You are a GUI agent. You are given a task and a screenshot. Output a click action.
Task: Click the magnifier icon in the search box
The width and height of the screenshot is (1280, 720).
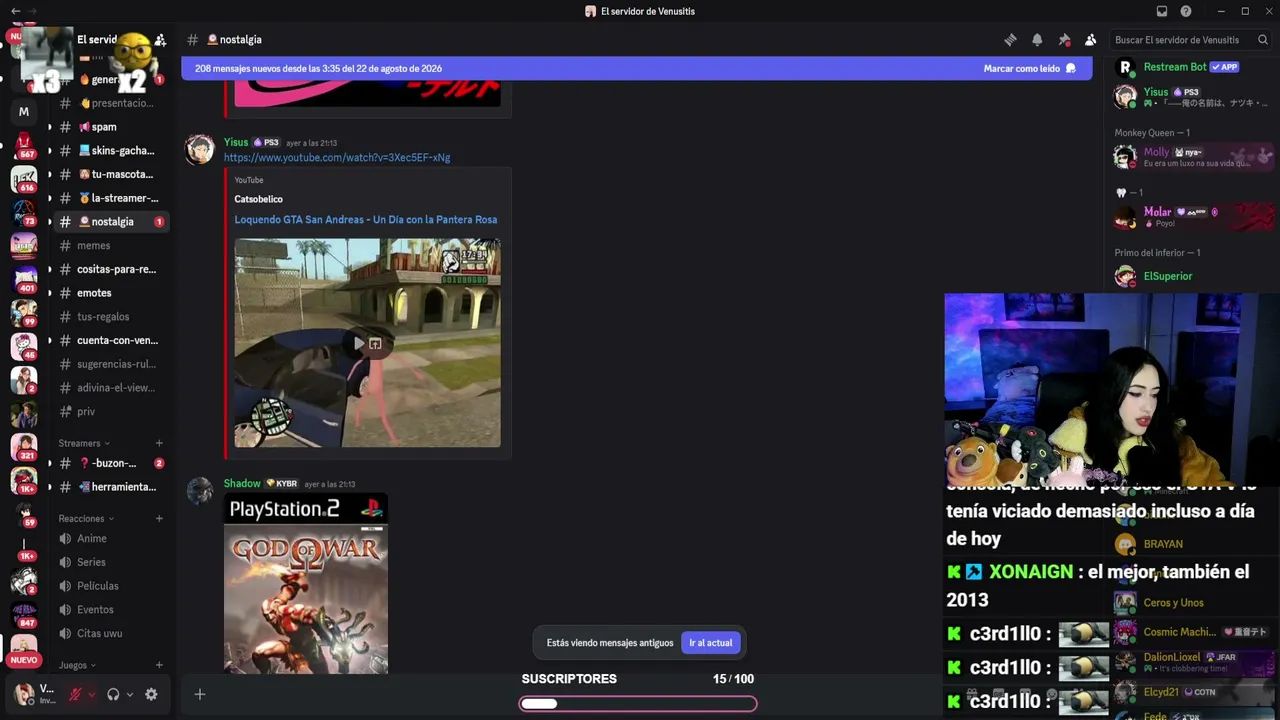[1263, 40]
